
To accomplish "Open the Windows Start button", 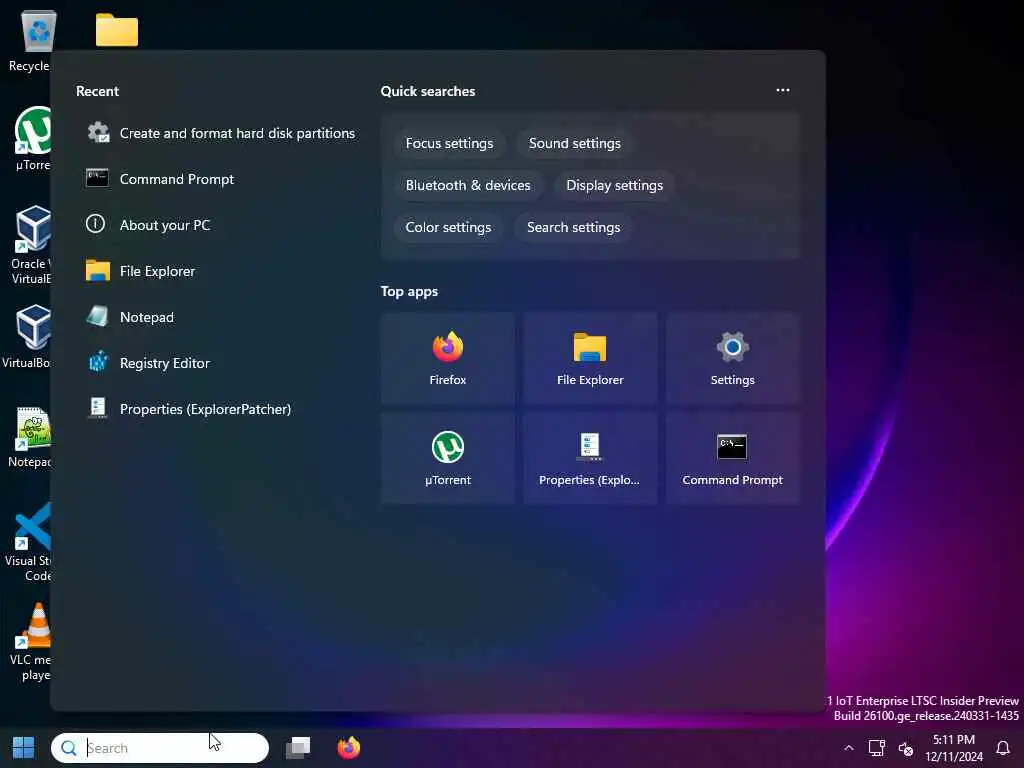I will [x=24, y=748].
